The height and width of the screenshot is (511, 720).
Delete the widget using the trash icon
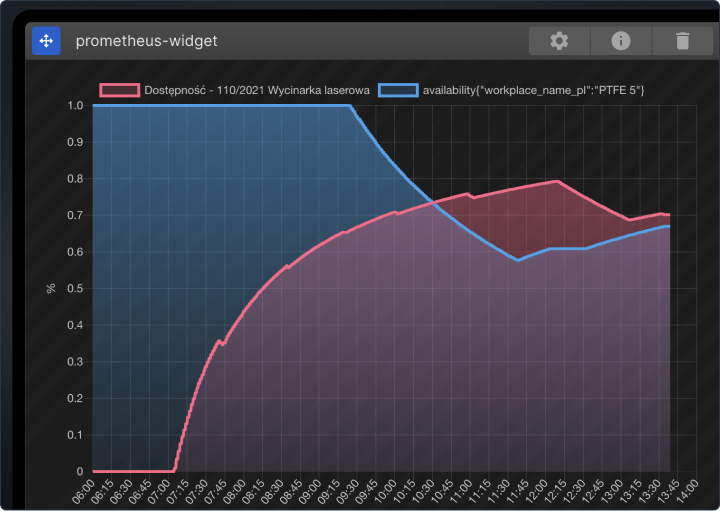682,41
